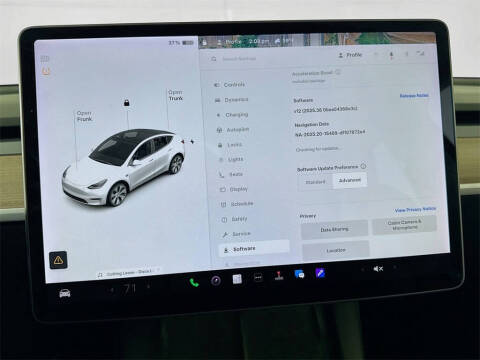
Task: Tap the headlight indicator icon at top left
Action: tap(45, 59)
